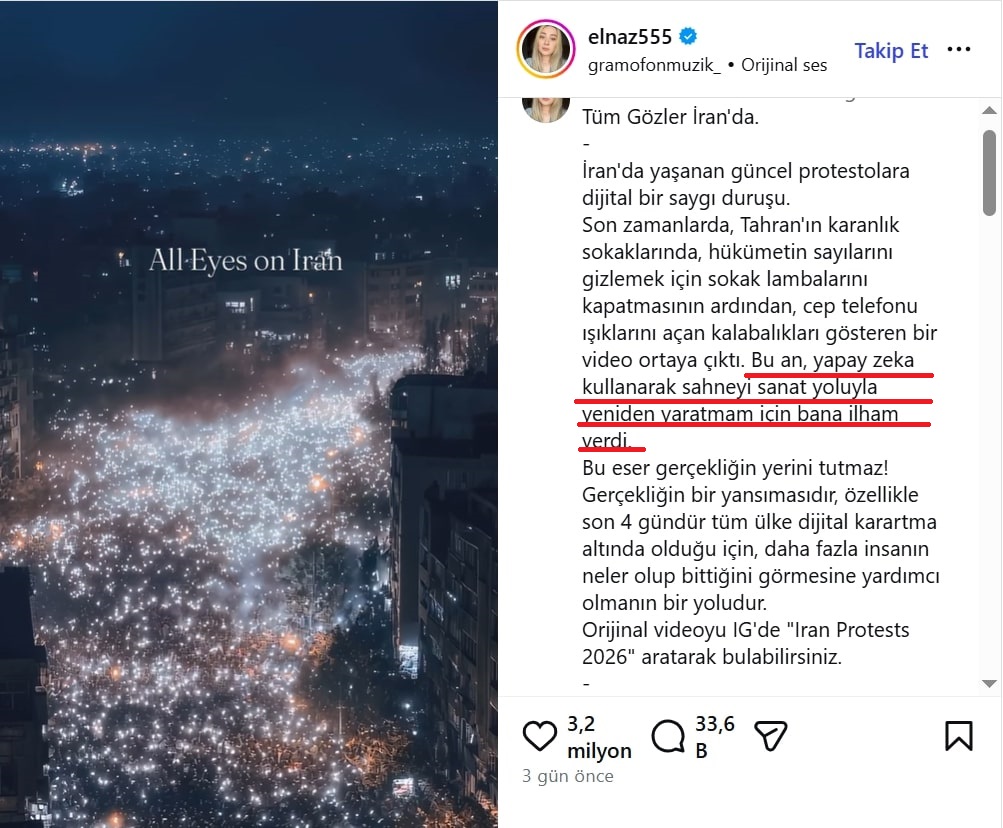Like the post with the heart icon
The width and height of the screenshot is (1003, 828).
[539, 736]
